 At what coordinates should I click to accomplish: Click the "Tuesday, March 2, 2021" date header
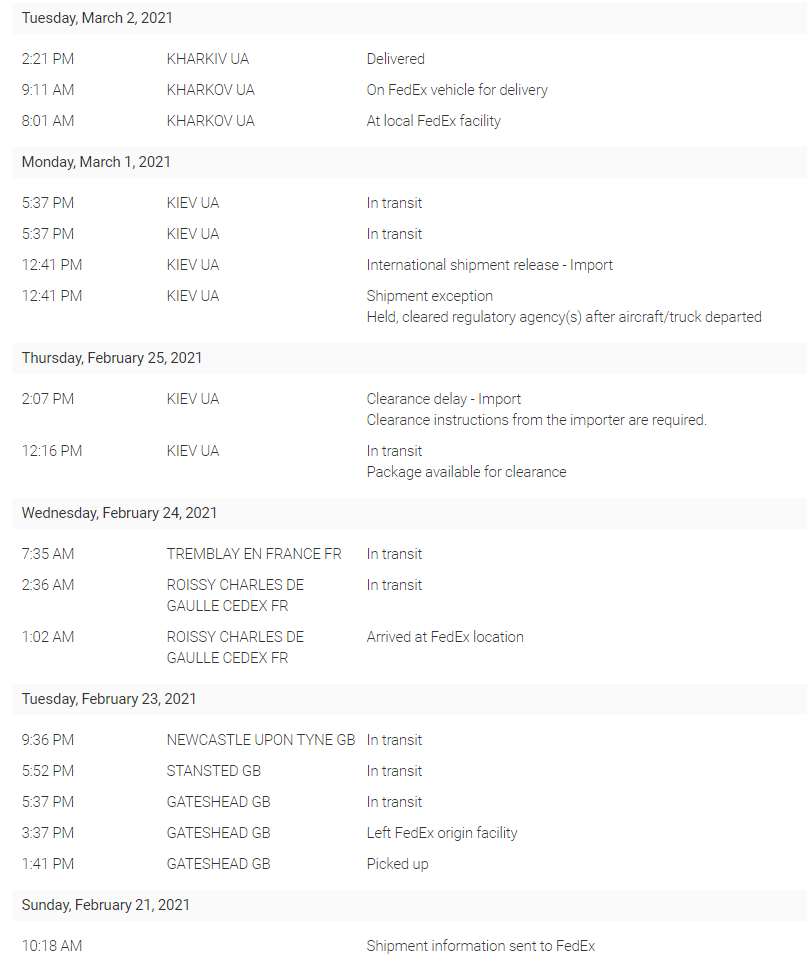pos(97,18)
